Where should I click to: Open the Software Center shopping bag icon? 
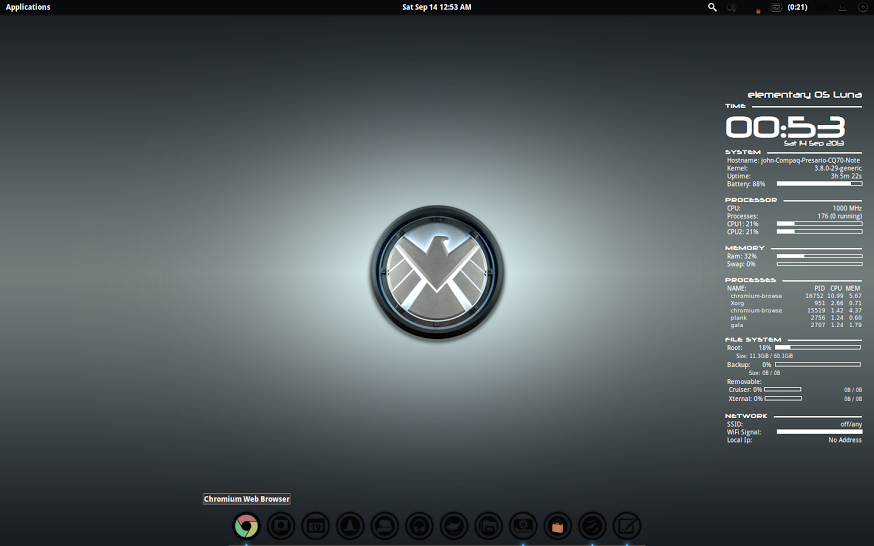(x=557, y=525)
